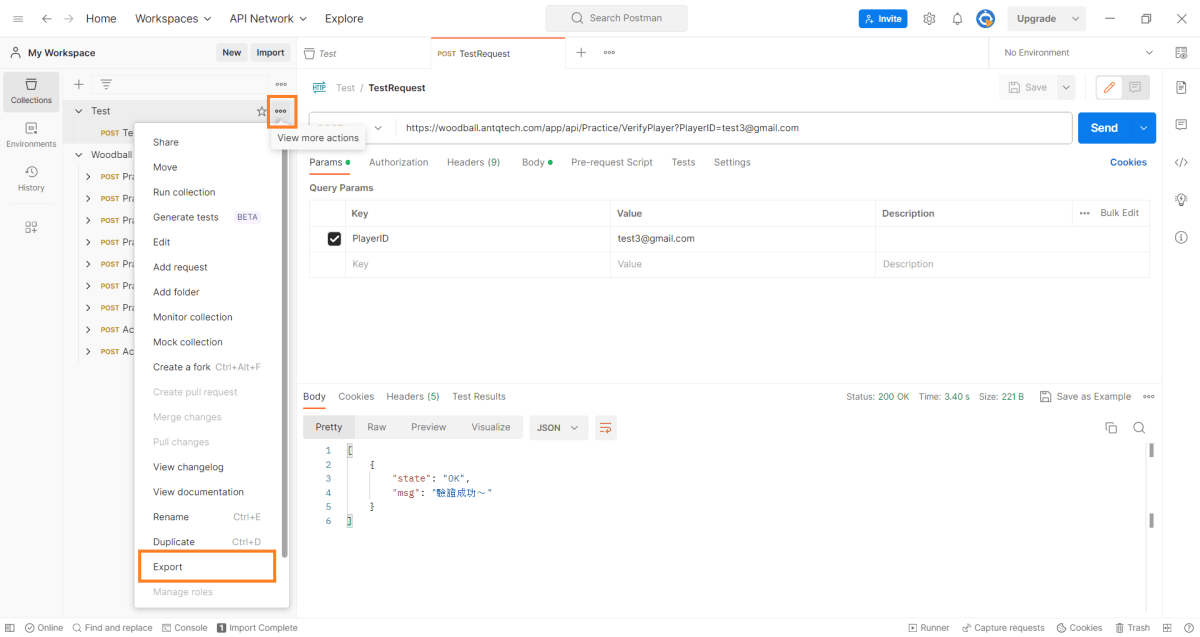This screenshot has height=637, width=1200.
Task: Select the Environments sidebar icon
Action: coord(31,134)
